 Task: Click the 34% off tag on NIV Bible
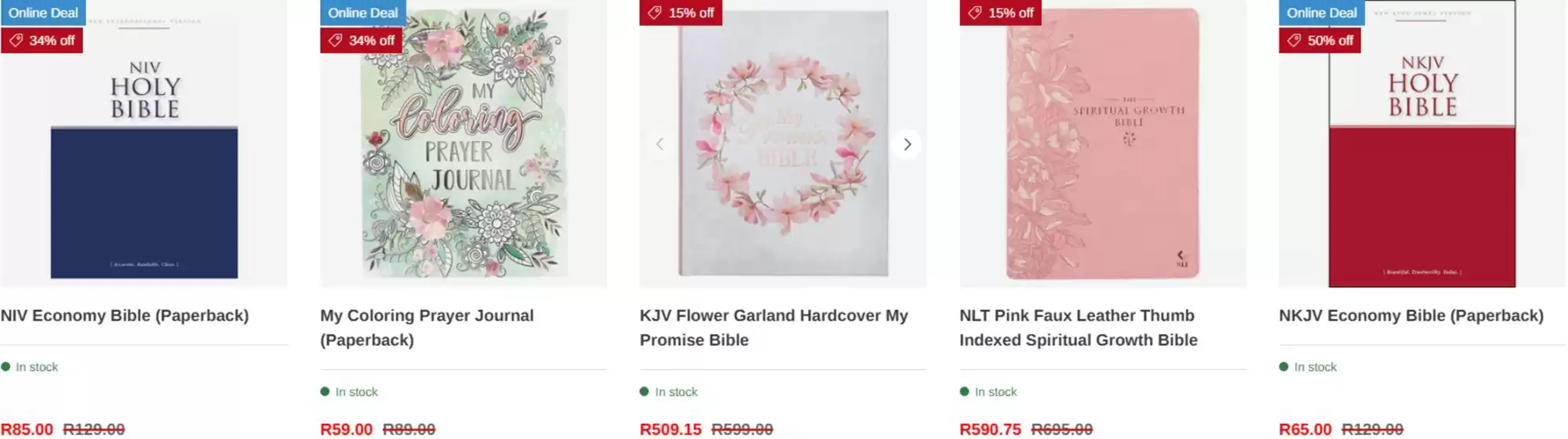click(x=42, y=40)
